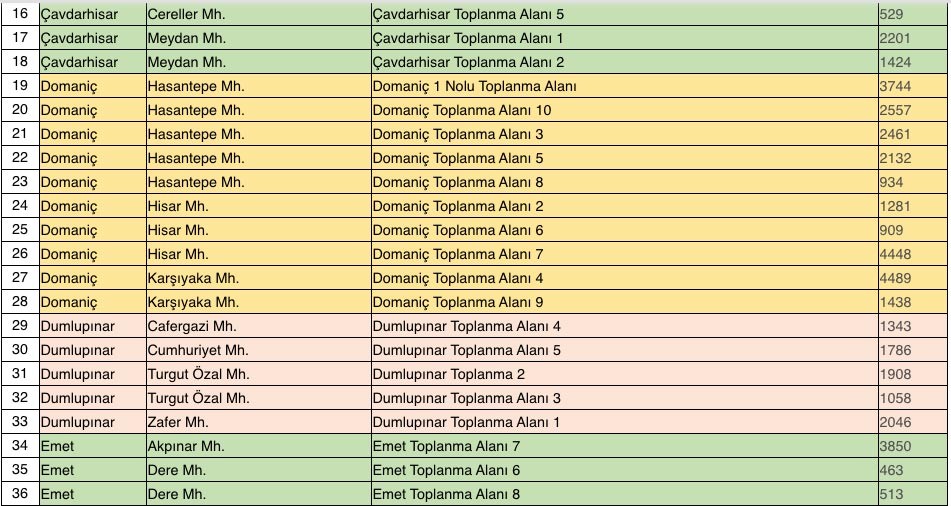Select cell Çavdarhisar Toplanma Alanı 1
This screenshot has height=506, width=951.
pyautogui.click(x=623, y=38)
